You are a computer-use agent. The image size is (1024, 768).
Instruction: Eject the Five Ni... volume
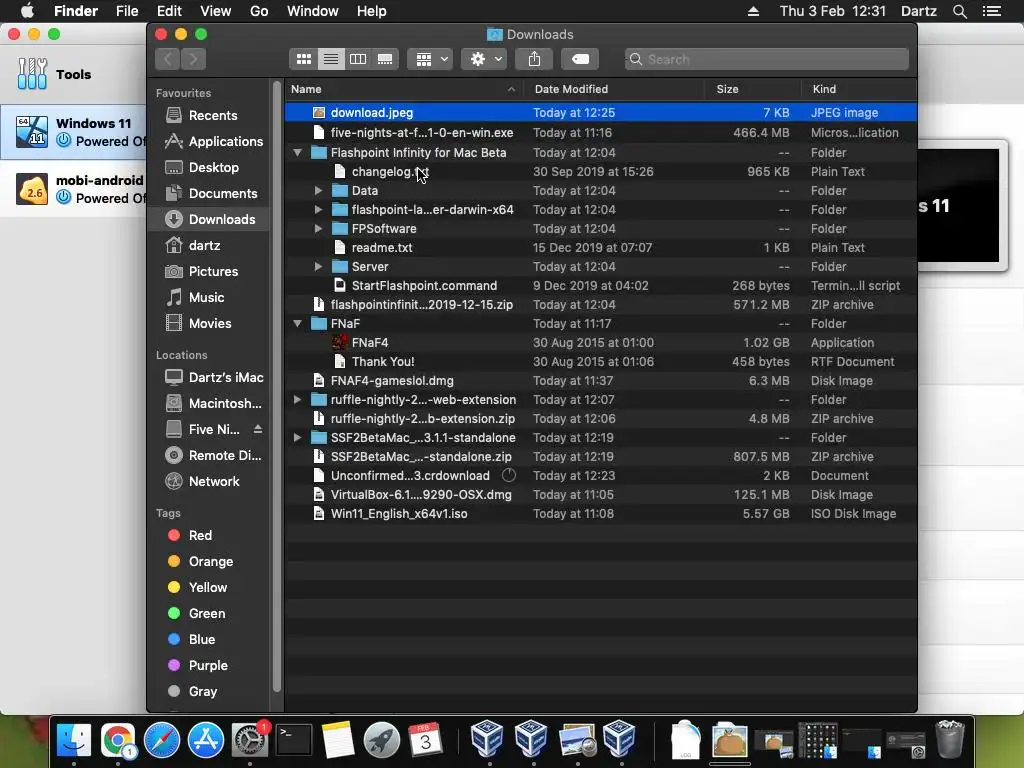click(x=258, y=429)
